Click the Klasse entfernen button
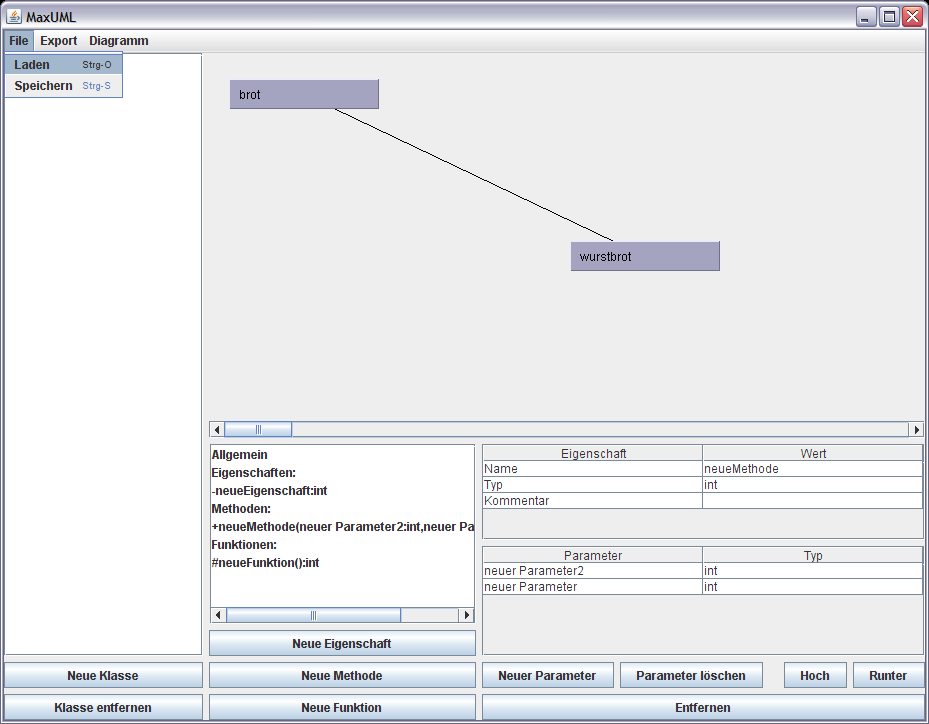Image resolution: width=929 pixels, height=724 pixels. tap(103, 708)
